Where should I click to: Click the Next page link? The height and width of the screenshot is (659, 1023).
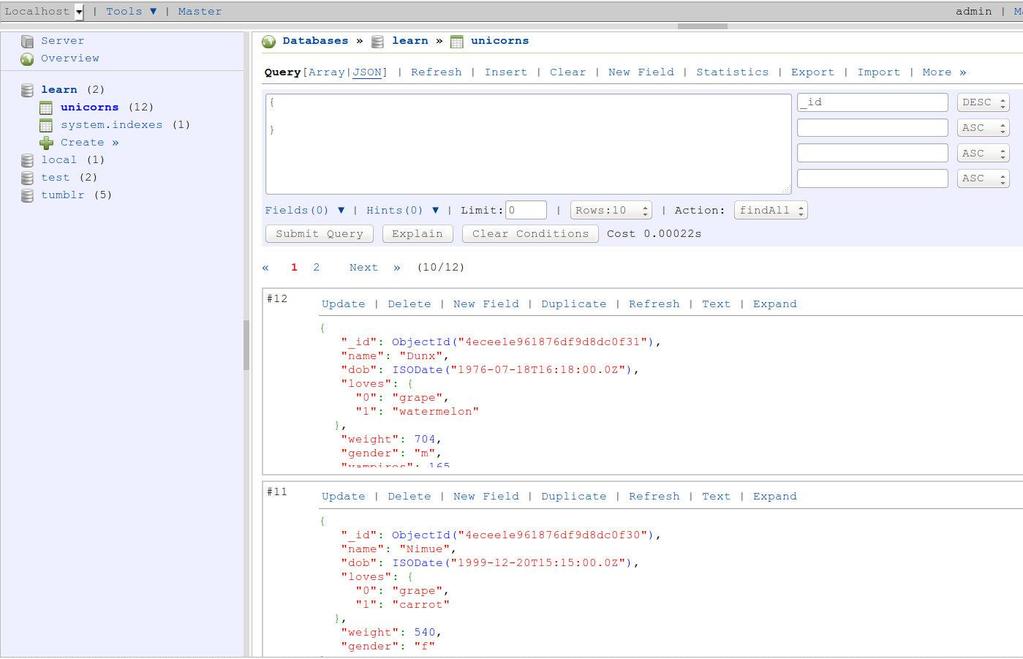point(363,268)
